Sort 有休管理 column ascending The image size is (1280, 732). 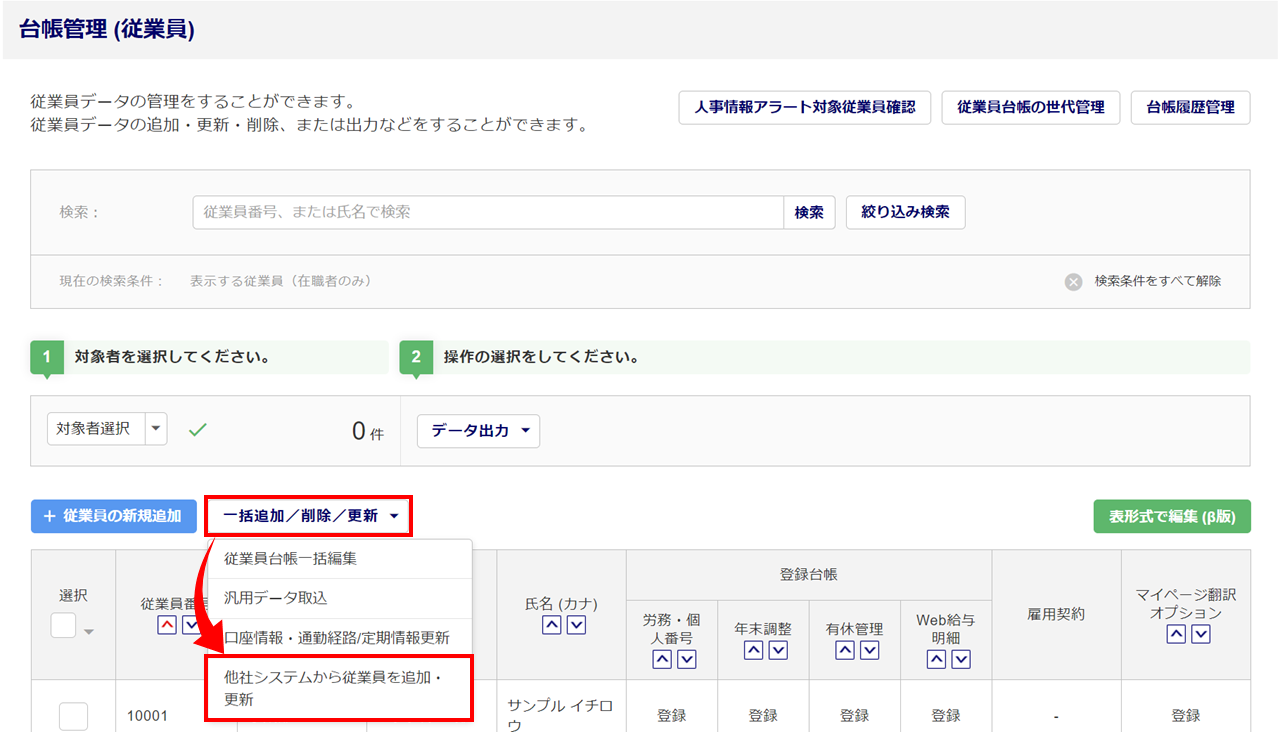[x=845, y=650]
